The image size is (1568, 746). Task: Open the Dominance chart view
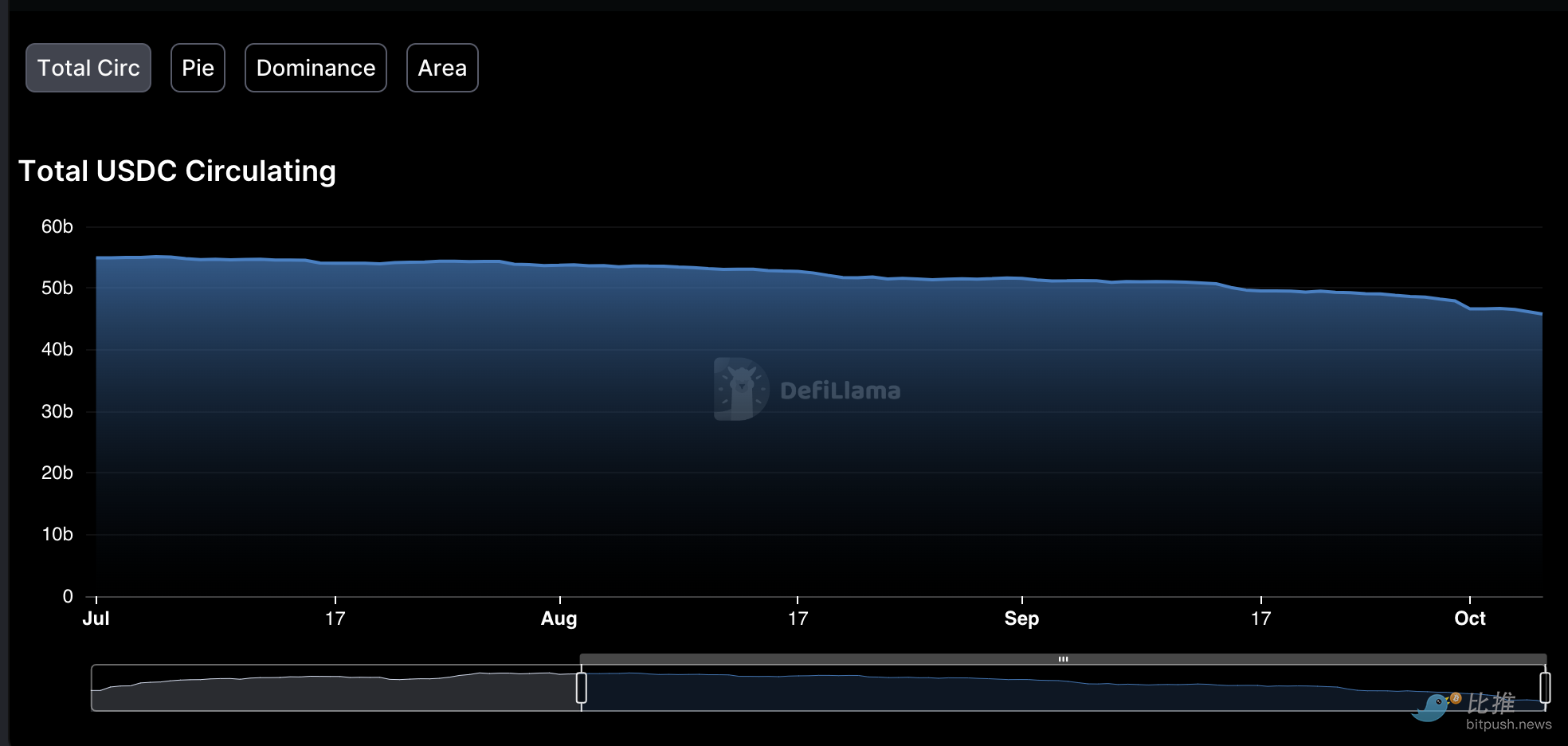pyautogui.click(x=316, y=68)
